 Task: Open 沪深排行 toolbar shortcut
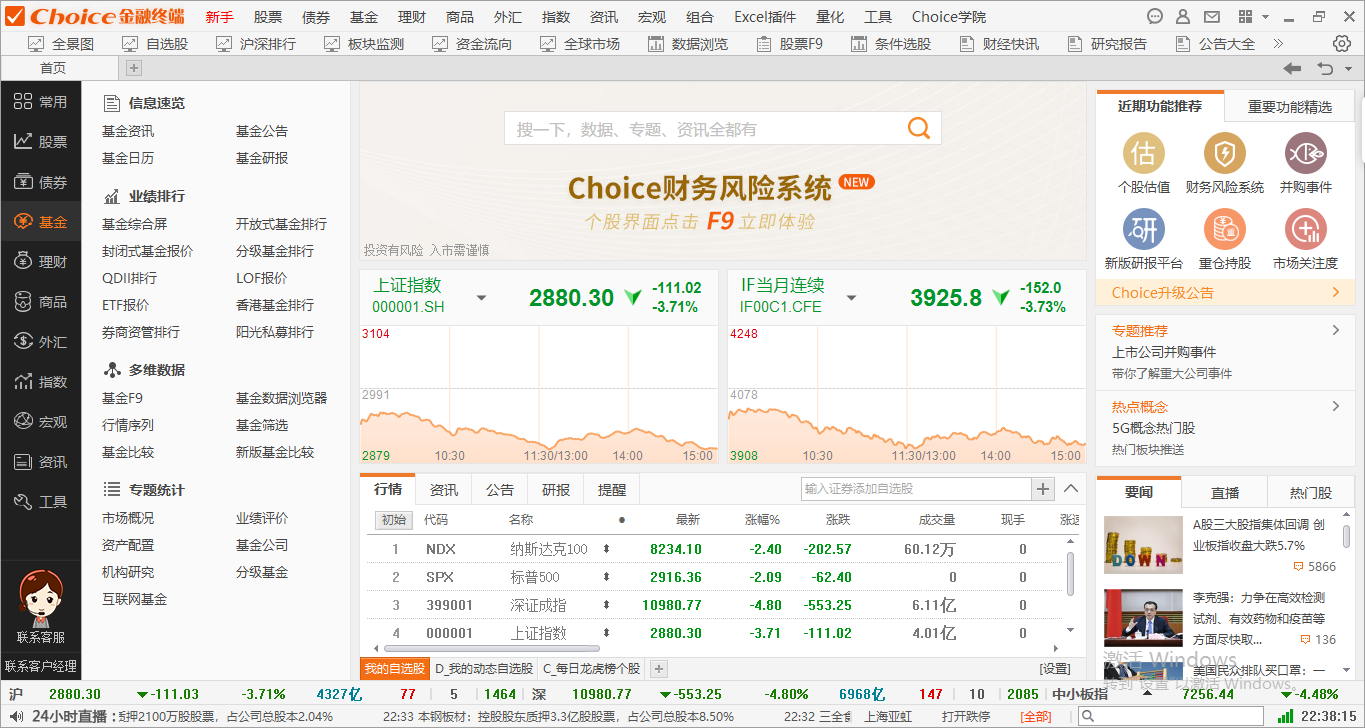click(x=255, y=44)
